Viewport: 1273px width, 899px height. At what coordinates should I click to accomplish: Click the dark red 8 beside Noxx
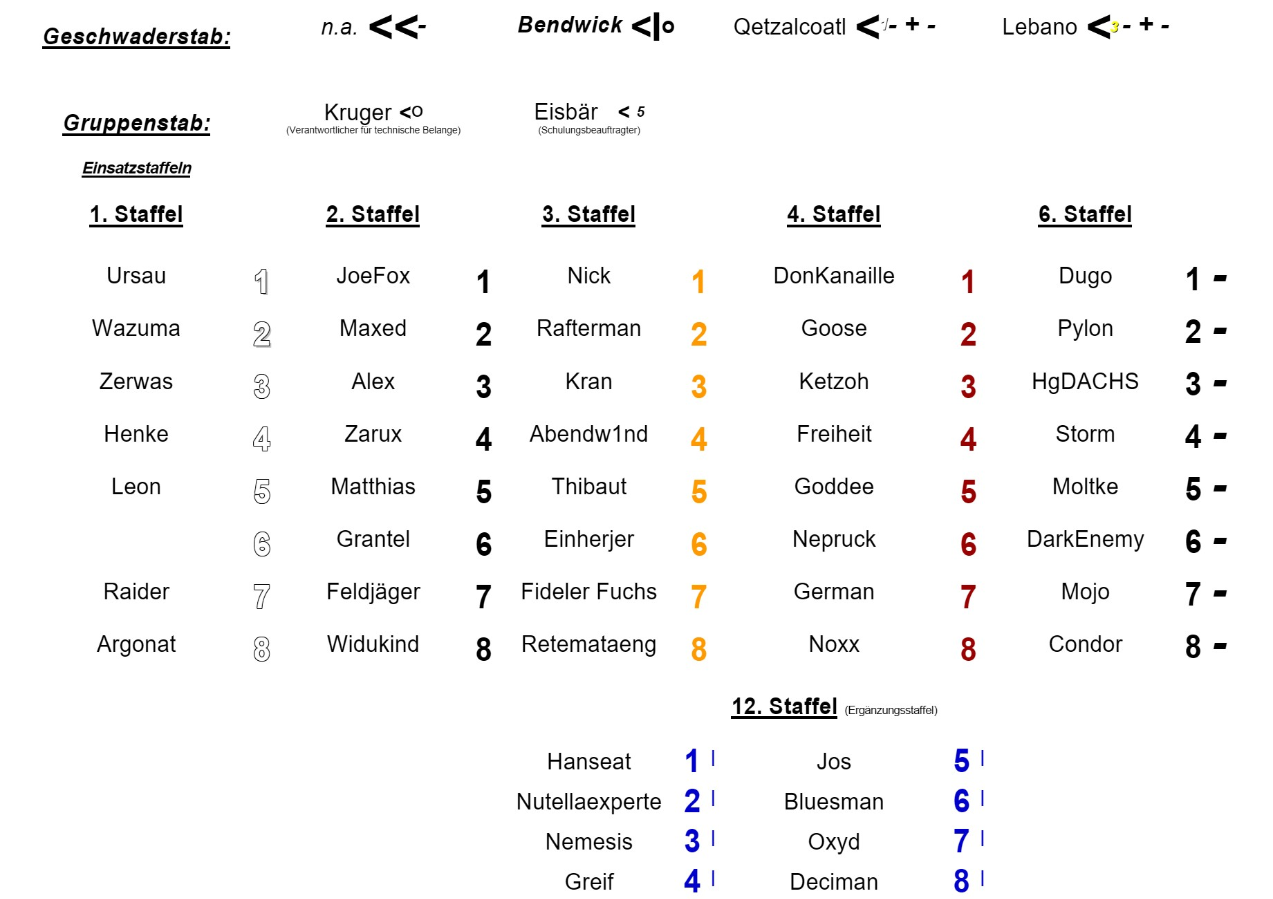(x=968, y=650)
